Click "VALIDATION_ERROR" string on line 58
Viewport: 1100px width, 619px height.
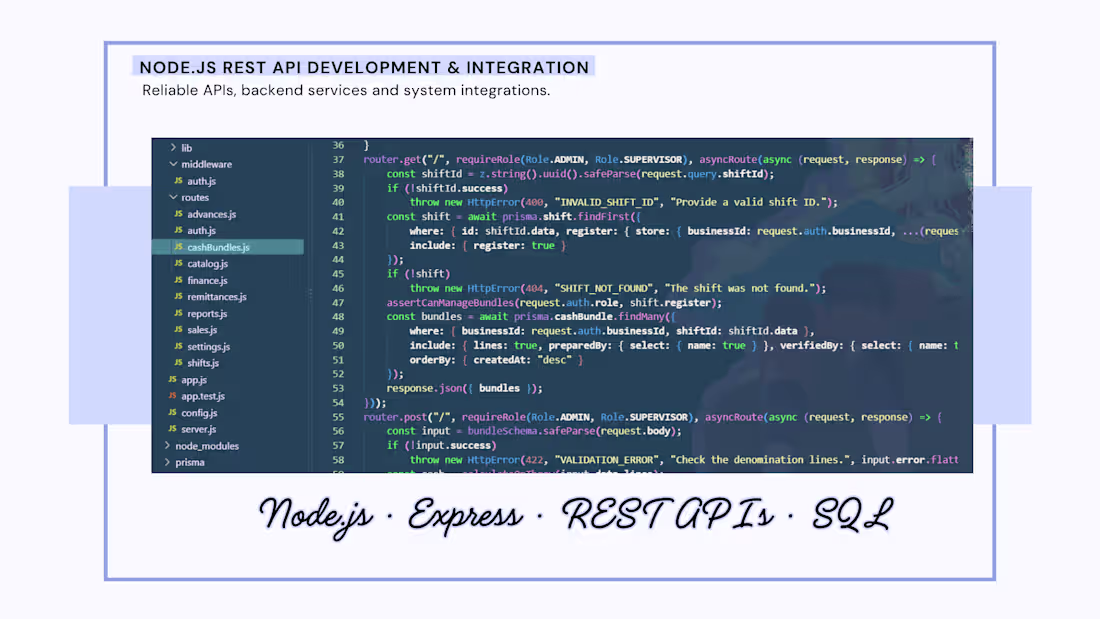tap(607, 460)
